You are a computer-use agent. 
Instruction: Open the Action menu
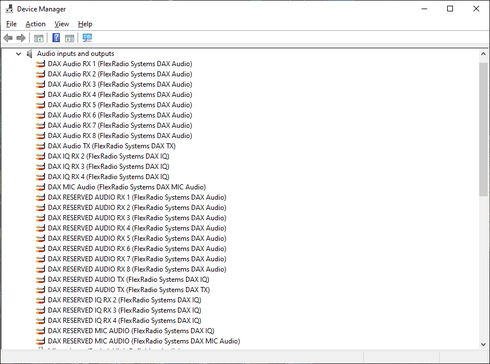click(x=35, y=24)
